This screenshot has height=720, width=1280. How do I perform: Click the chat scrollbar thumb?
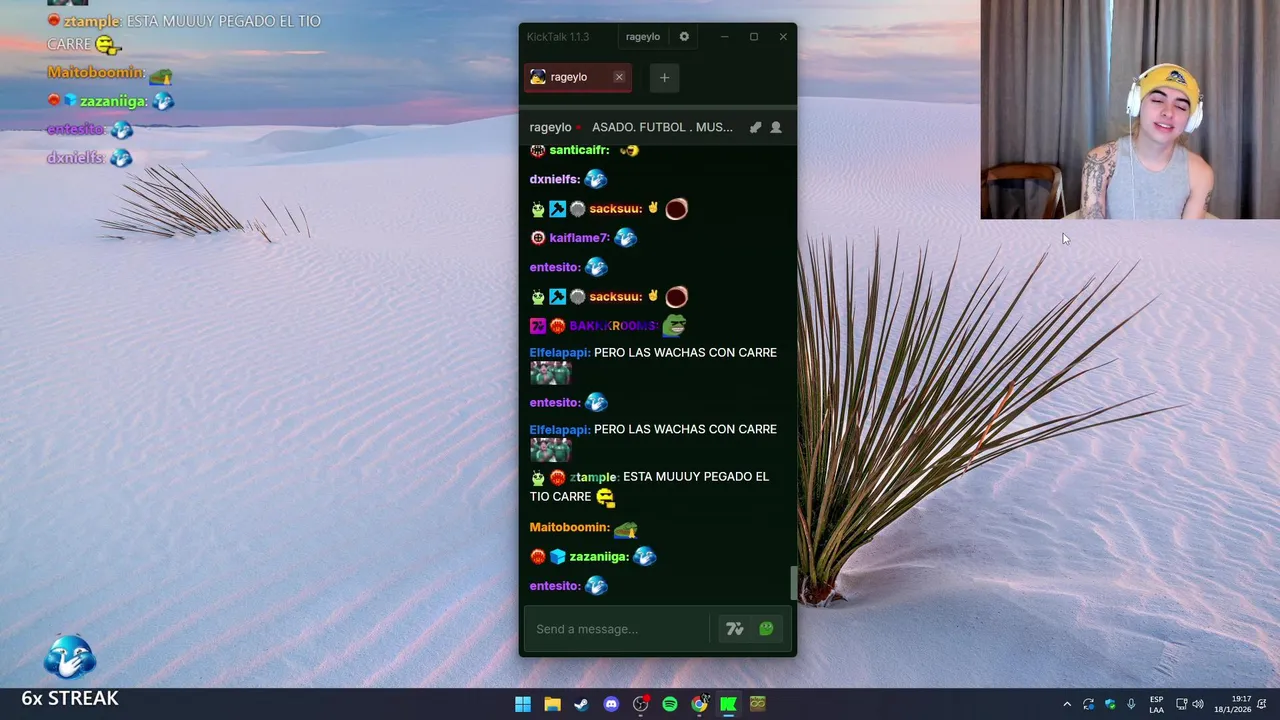point(794,583)
